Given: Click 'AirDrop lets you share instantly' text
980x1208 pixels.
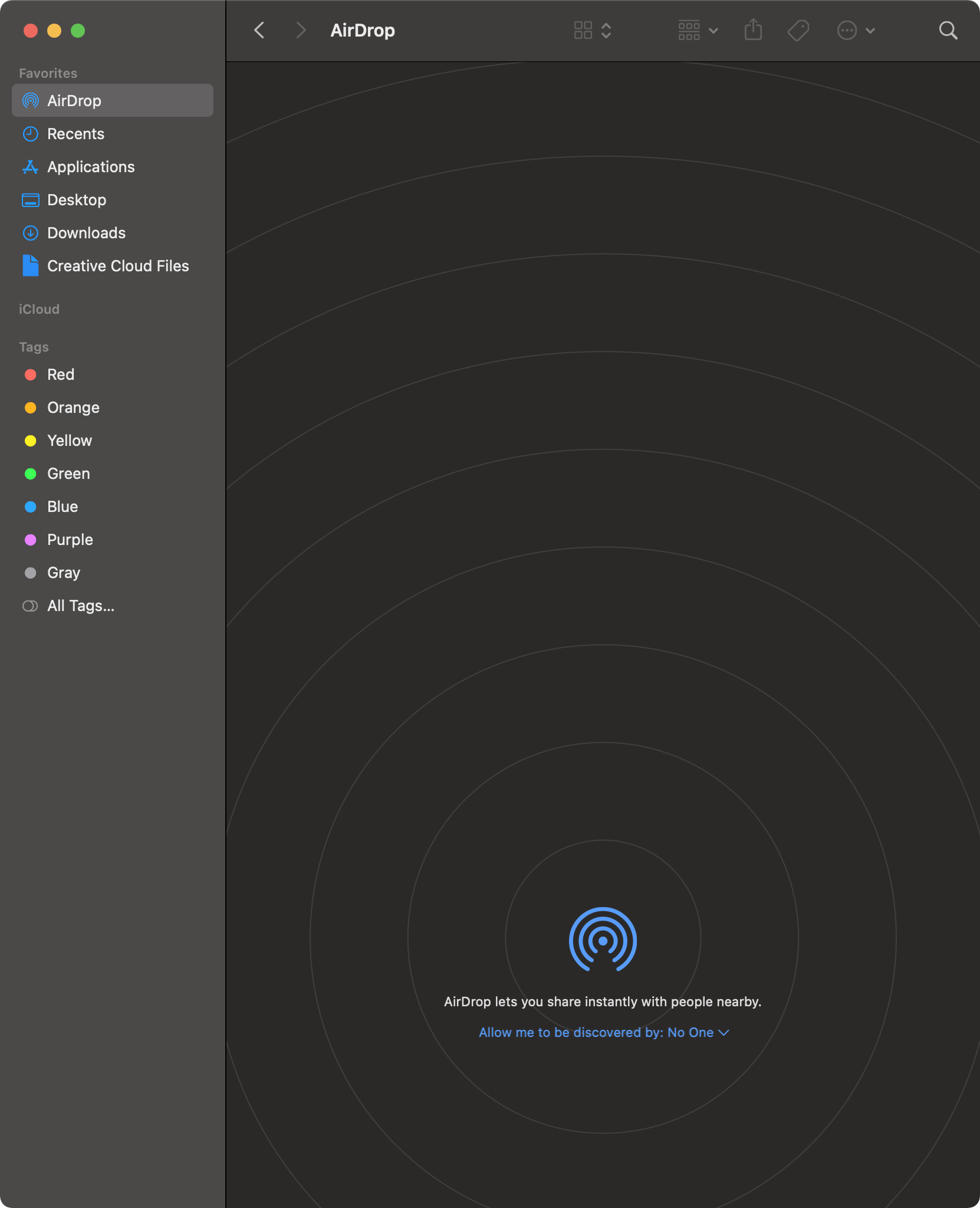Looking at the screenshot, I should 603,1002.
